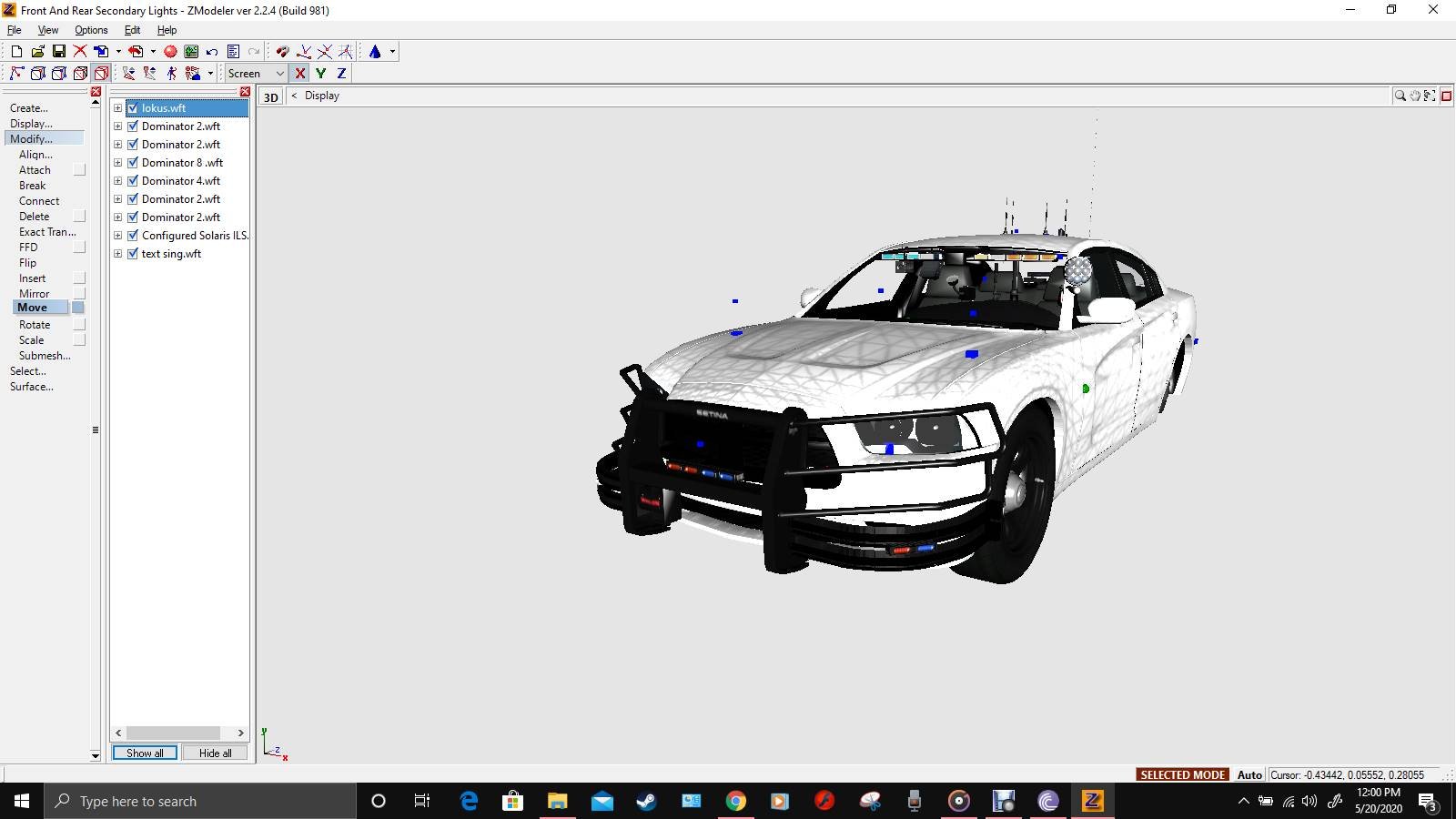Expand the Dominator 4.wft tree node
Viewport: 1456px width, 819px height.
117,181
